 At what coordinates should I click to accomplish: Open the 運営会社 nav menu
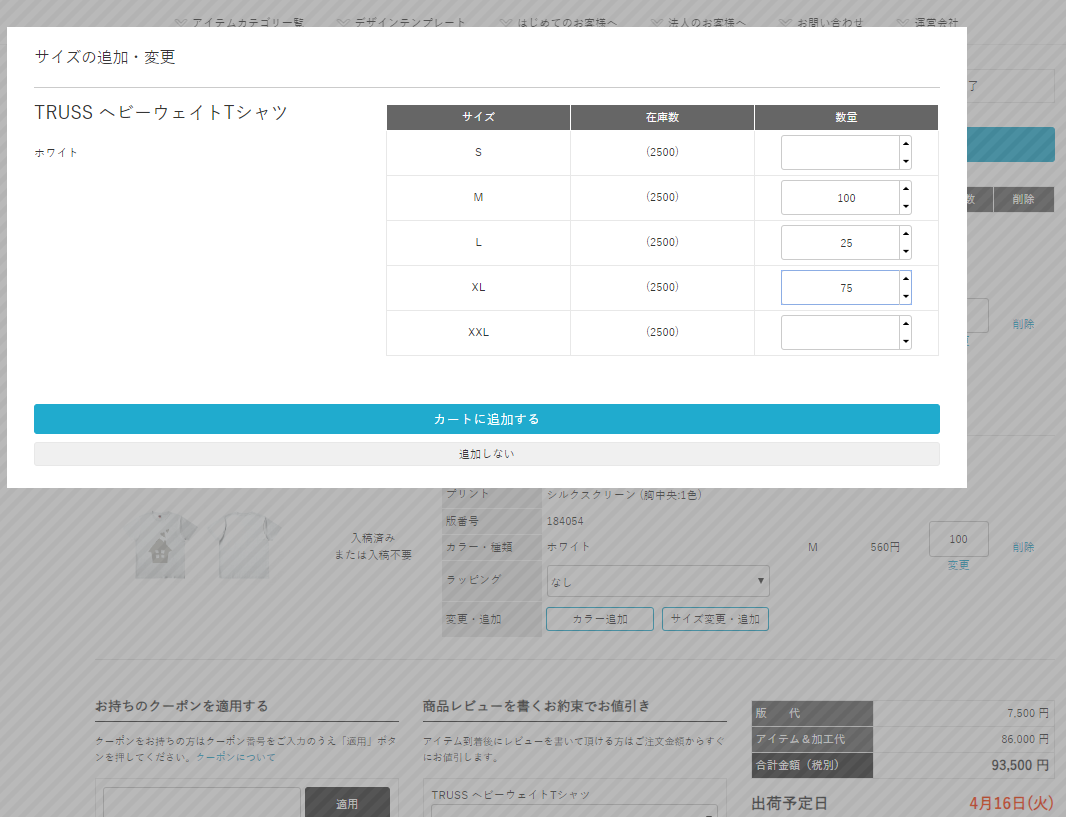pyautogui.click(x=927, y=22)
